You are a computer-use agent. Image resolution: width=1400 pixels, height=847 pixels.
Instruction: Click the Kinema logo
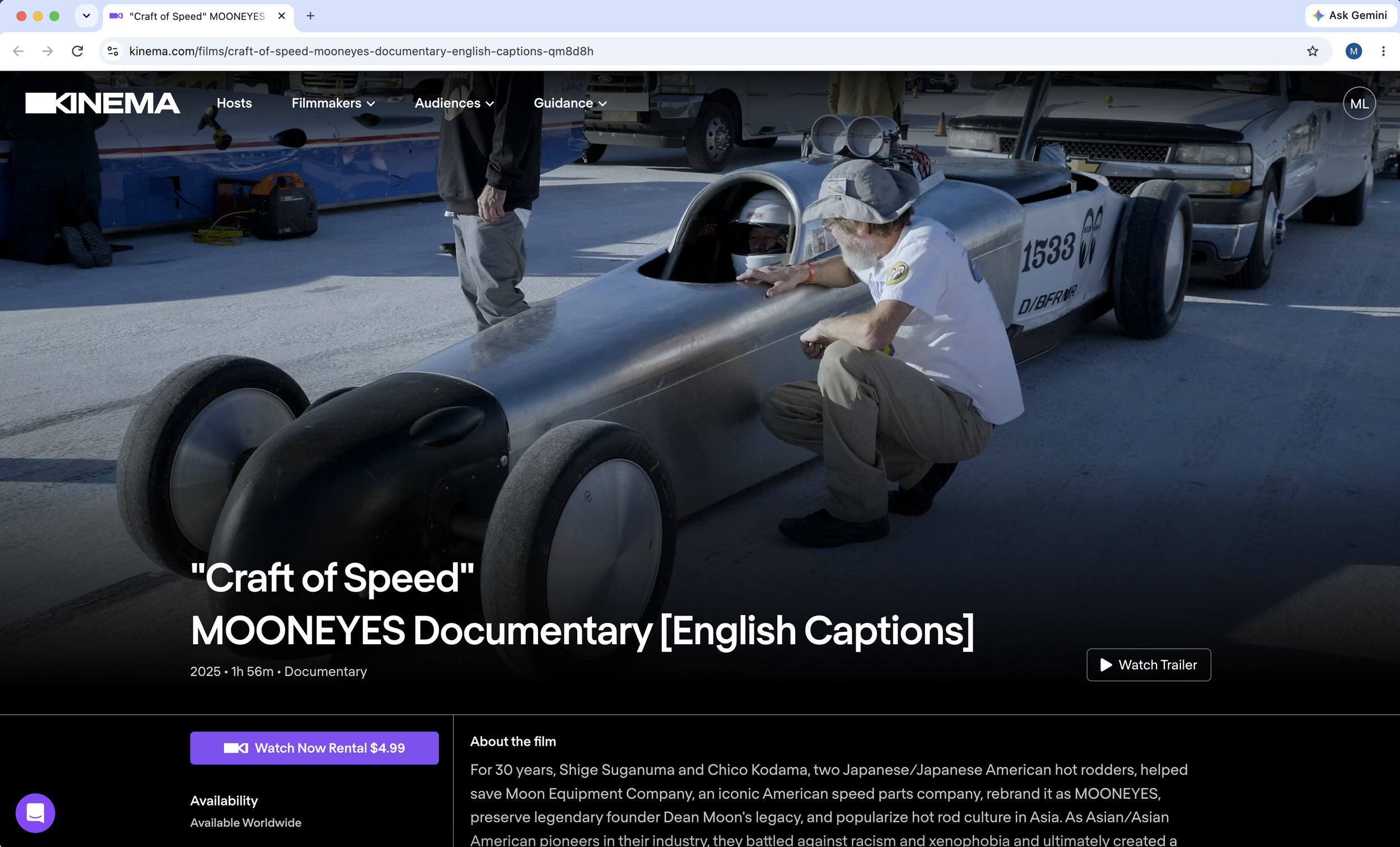click(102, 103)
